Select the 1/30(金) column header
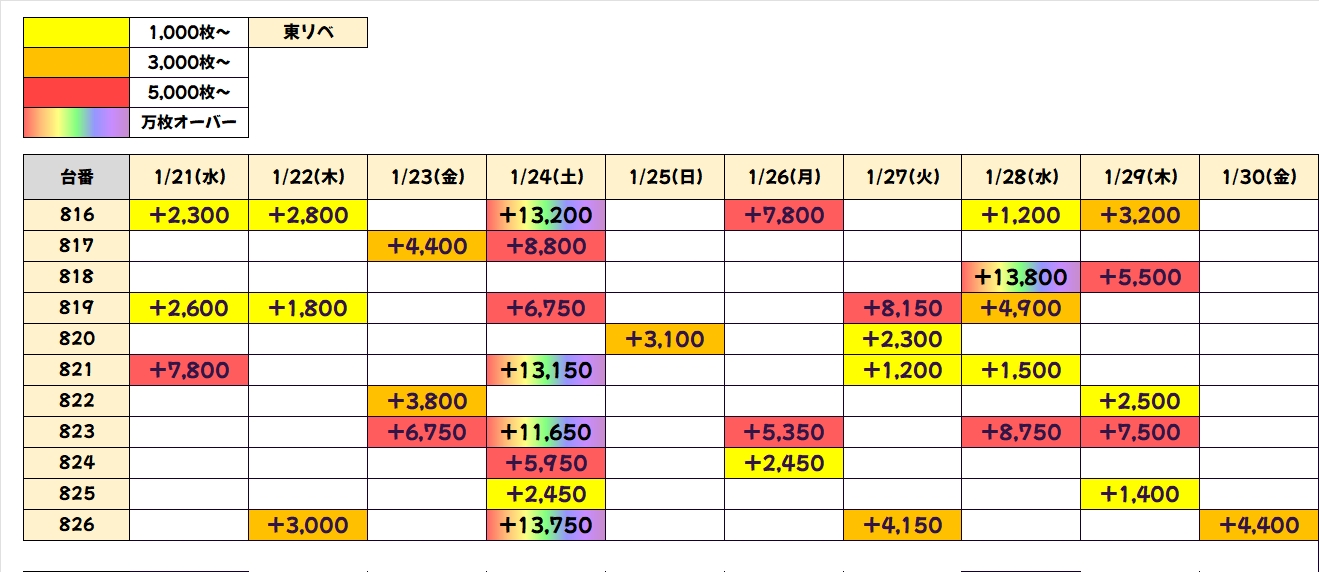Viewport: 1319px width, 572px height. coord(1258,178)
